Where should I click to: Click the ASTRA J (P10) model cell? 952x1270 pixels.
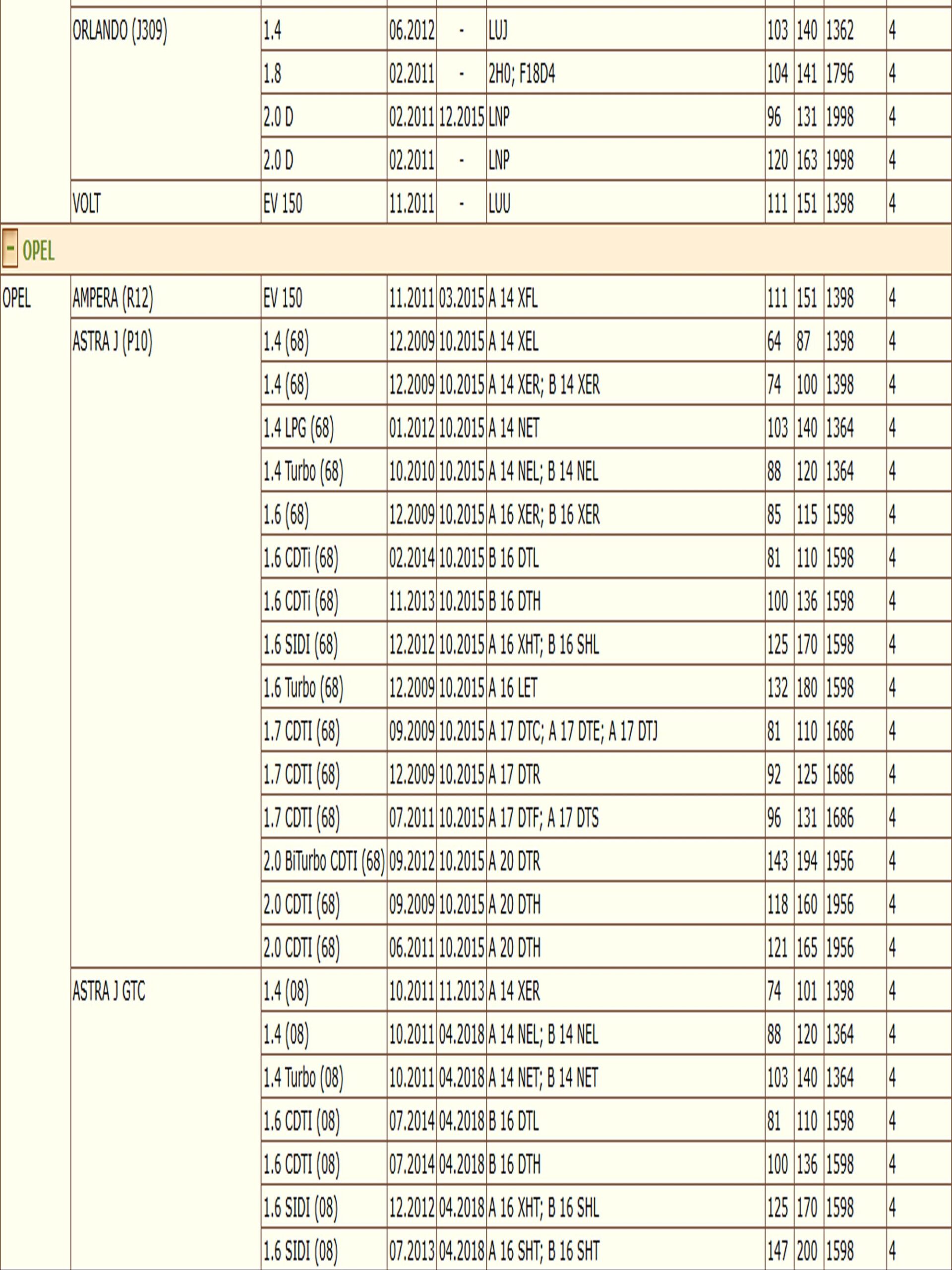pyautogui.click(x=113, y=342)
